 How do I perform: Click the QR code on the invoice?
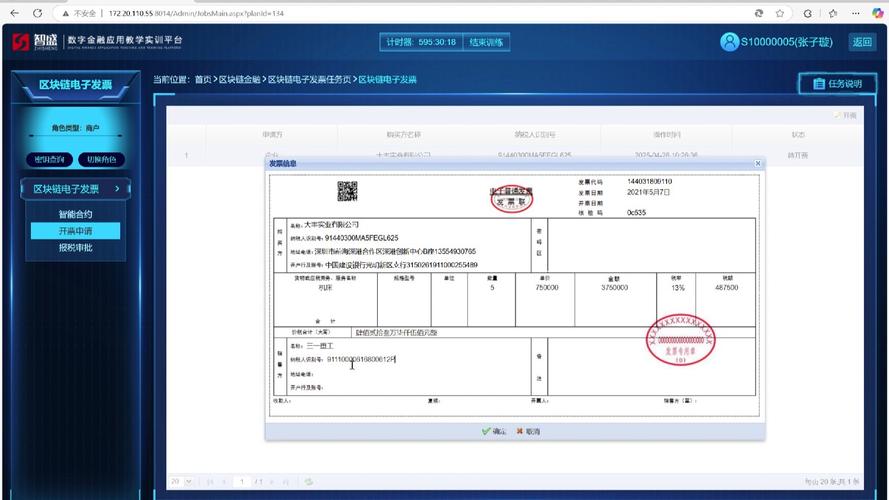347,191
